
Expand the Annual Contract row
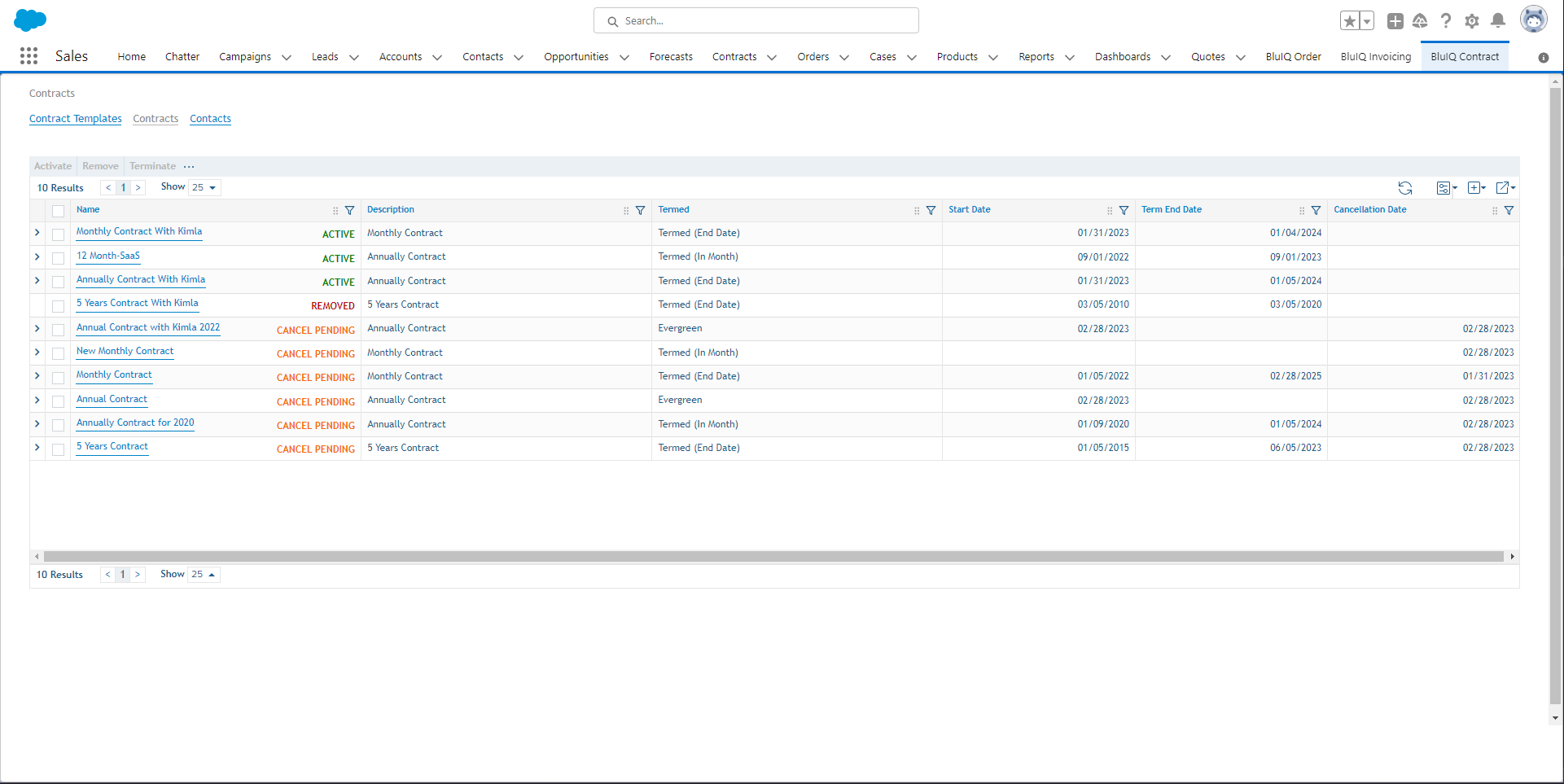[x=37, y=401]
